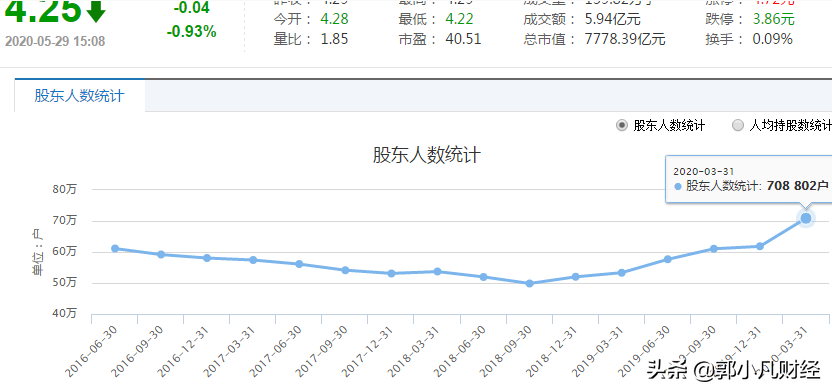Click the 跌停 3.86元 value

pyautogui.click(x=774, y=20)
